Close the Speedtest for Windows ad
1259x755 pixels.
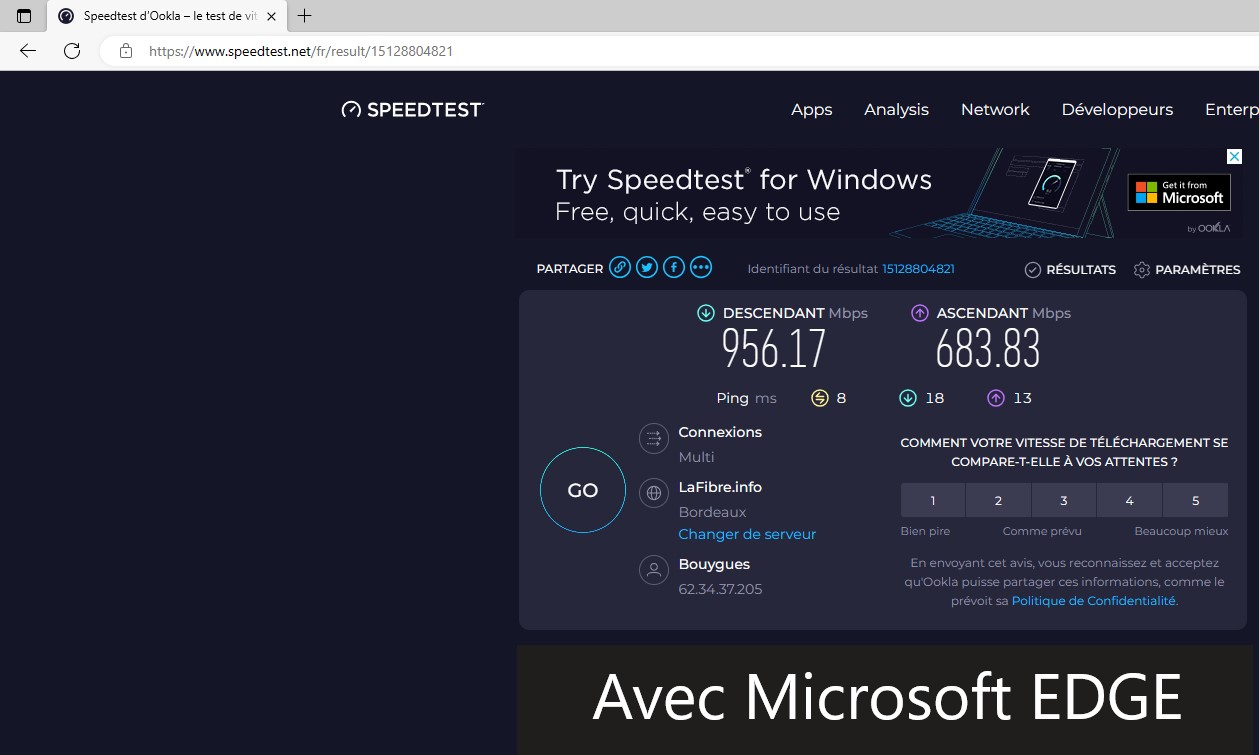pos(1234,157)
